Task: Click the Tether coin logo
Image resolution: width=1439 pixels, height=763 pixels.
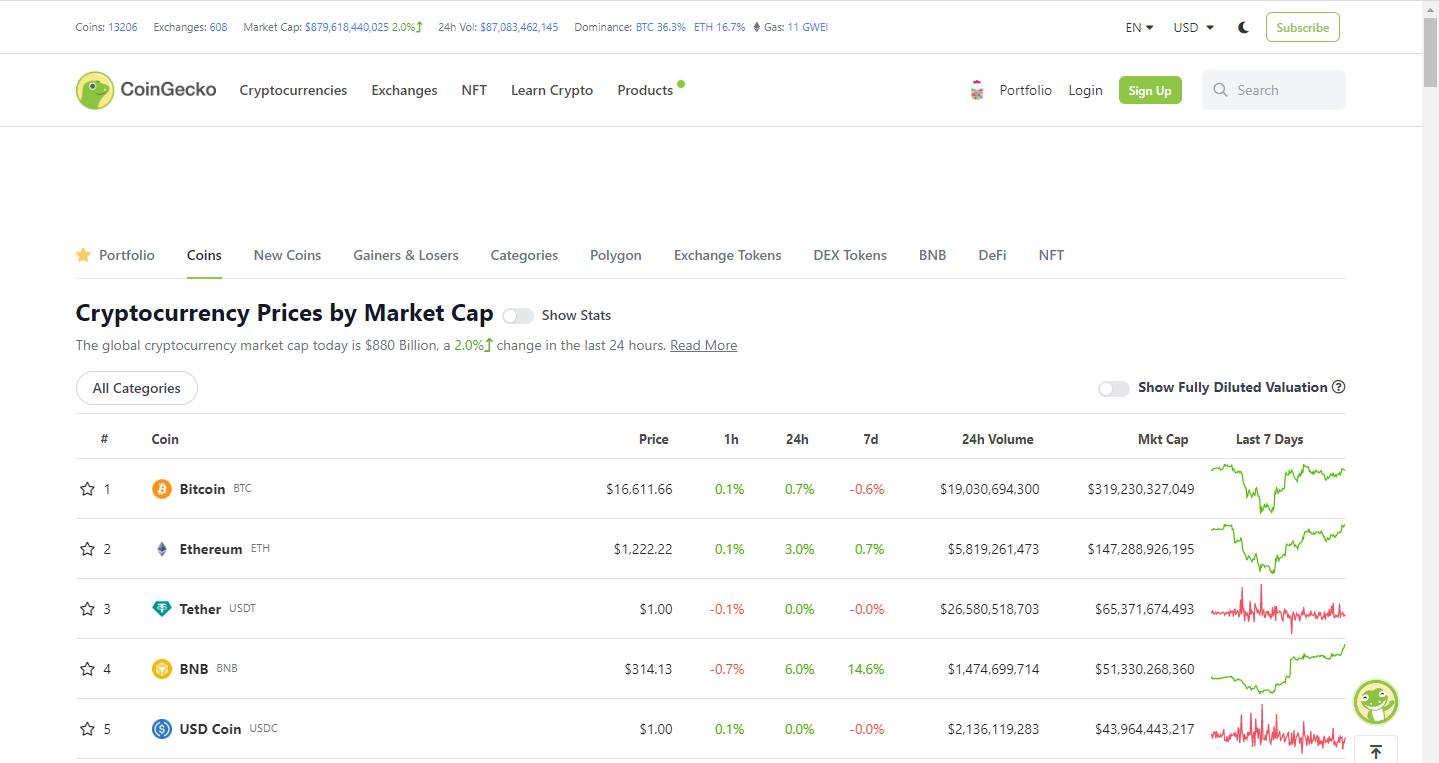Action: coord(162,609)
